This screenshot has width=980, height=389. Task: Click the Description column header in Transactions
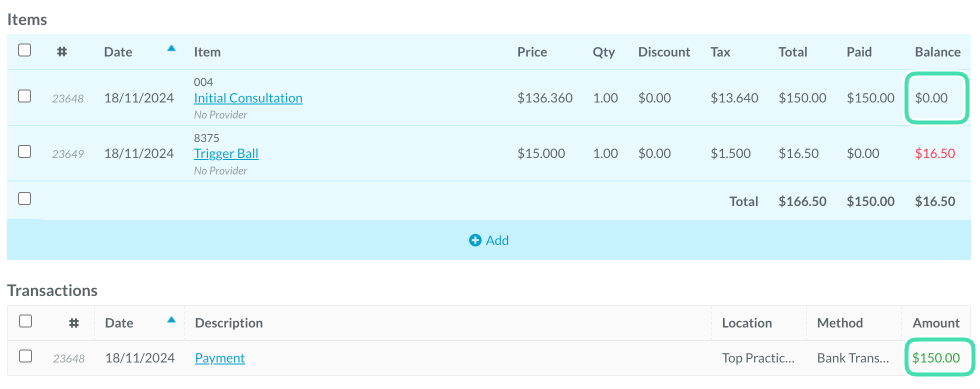tap(229, 323)
